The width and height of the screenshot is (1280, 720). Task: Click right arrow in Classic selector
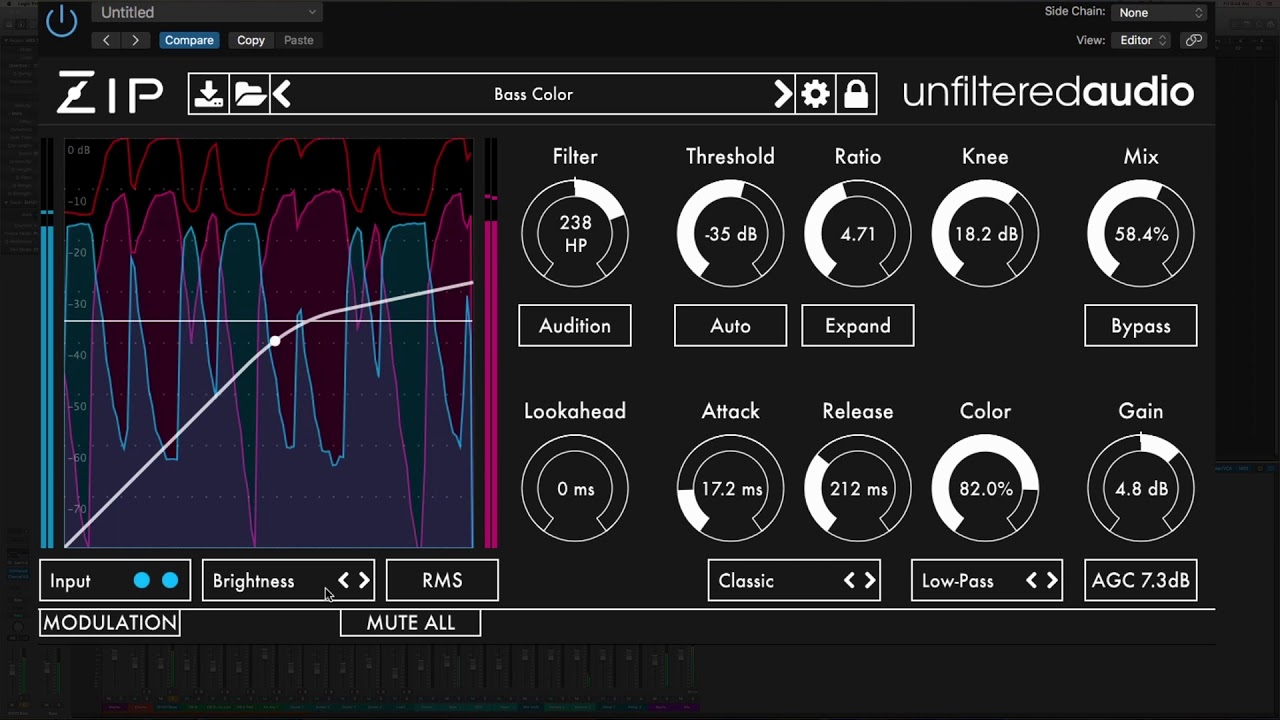click(870, 581)
